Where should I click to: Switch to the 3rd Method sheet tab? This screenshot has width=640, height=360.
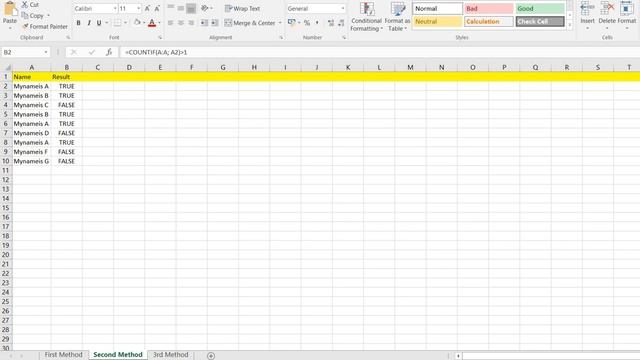click(x=171, y=355)
